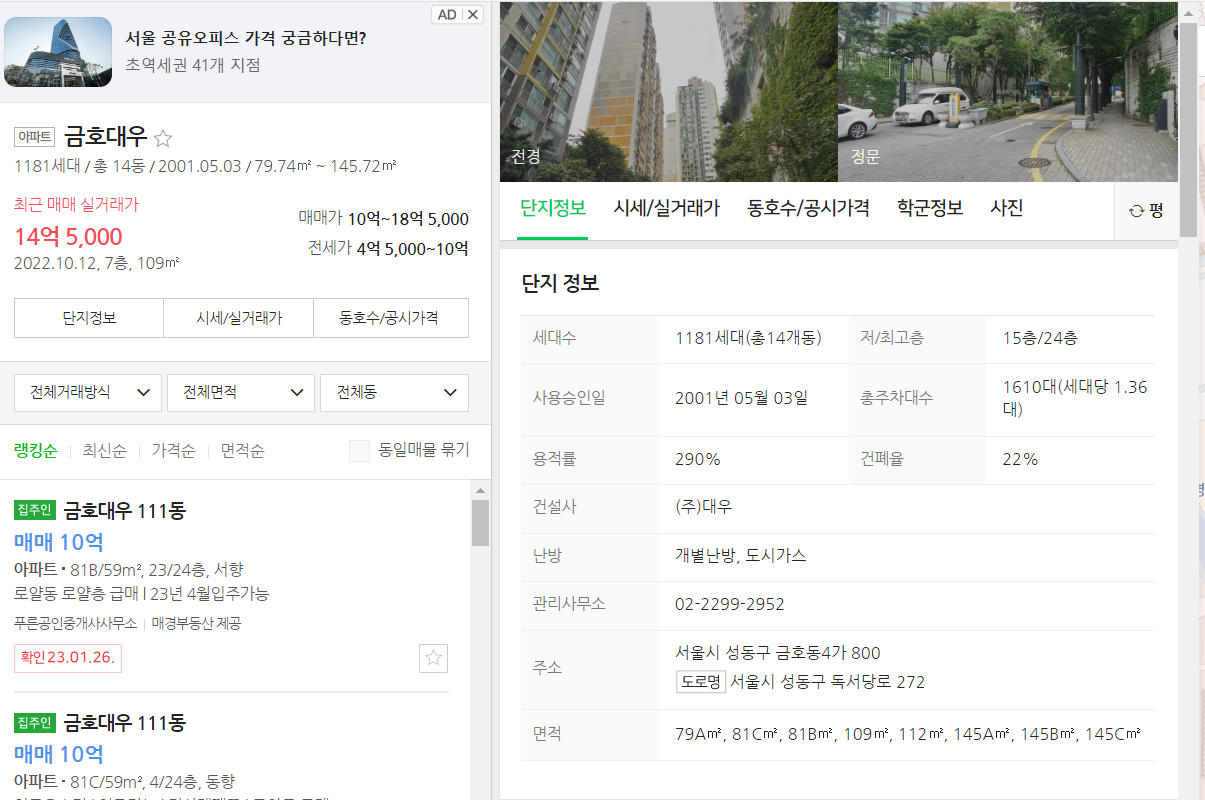Click the 면적 list of unit types
Screen dimensions: 1205x800
click(x=908, y=734)
